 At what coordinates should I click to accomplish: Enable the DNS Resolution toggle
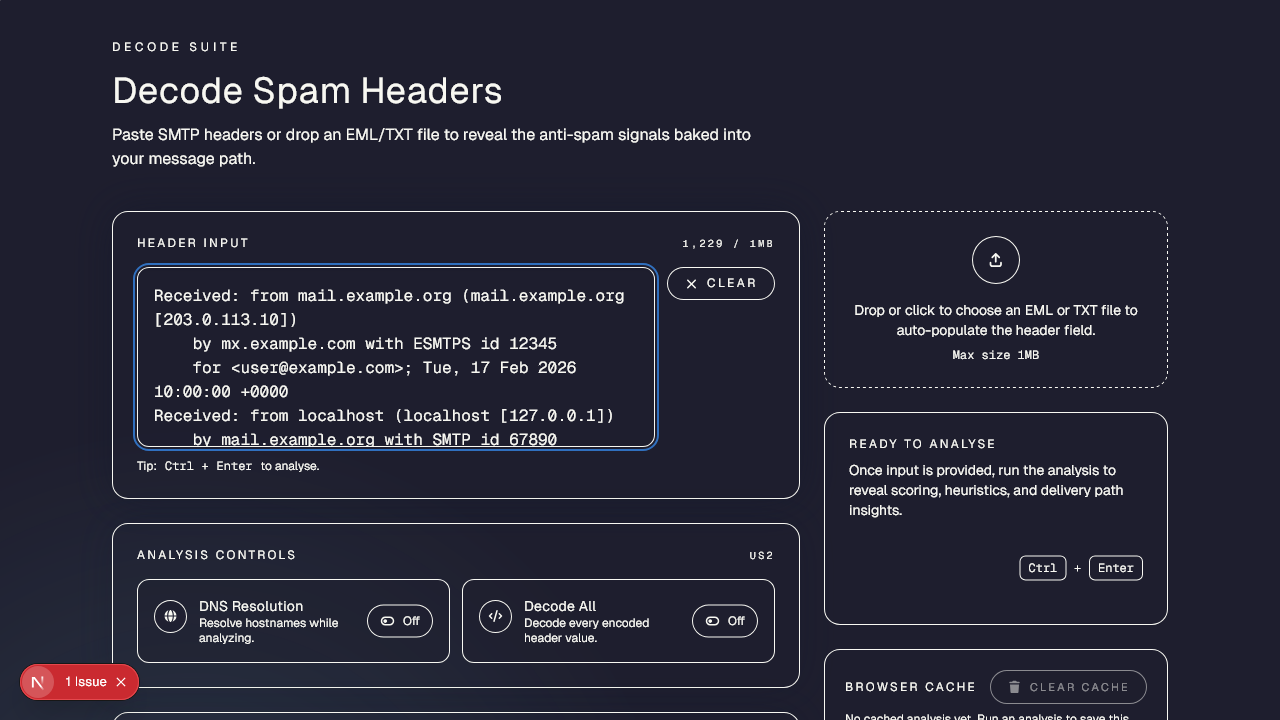click(400, 621)
